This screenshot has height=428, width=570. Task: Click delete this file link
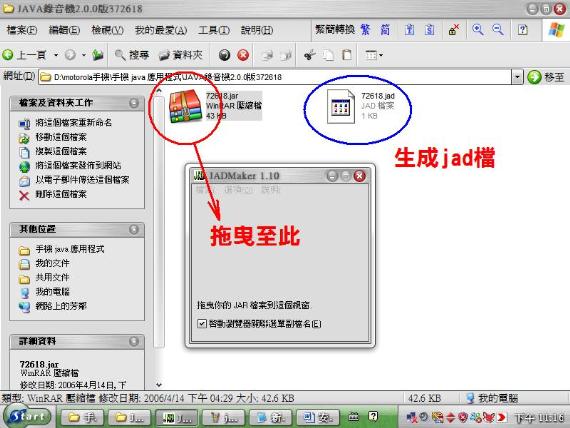61,194
